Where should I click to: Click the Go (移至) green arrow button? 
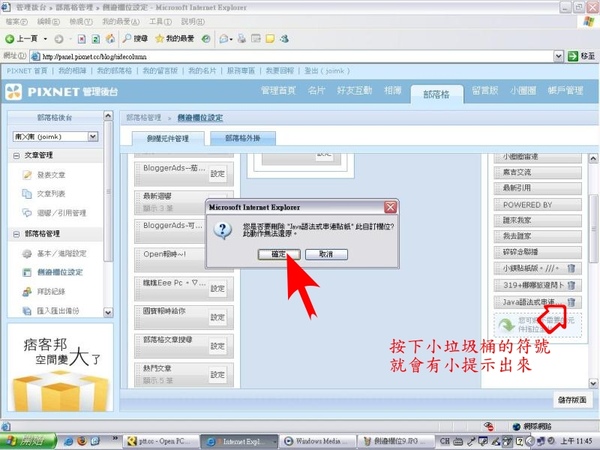[x=573, y=56]
